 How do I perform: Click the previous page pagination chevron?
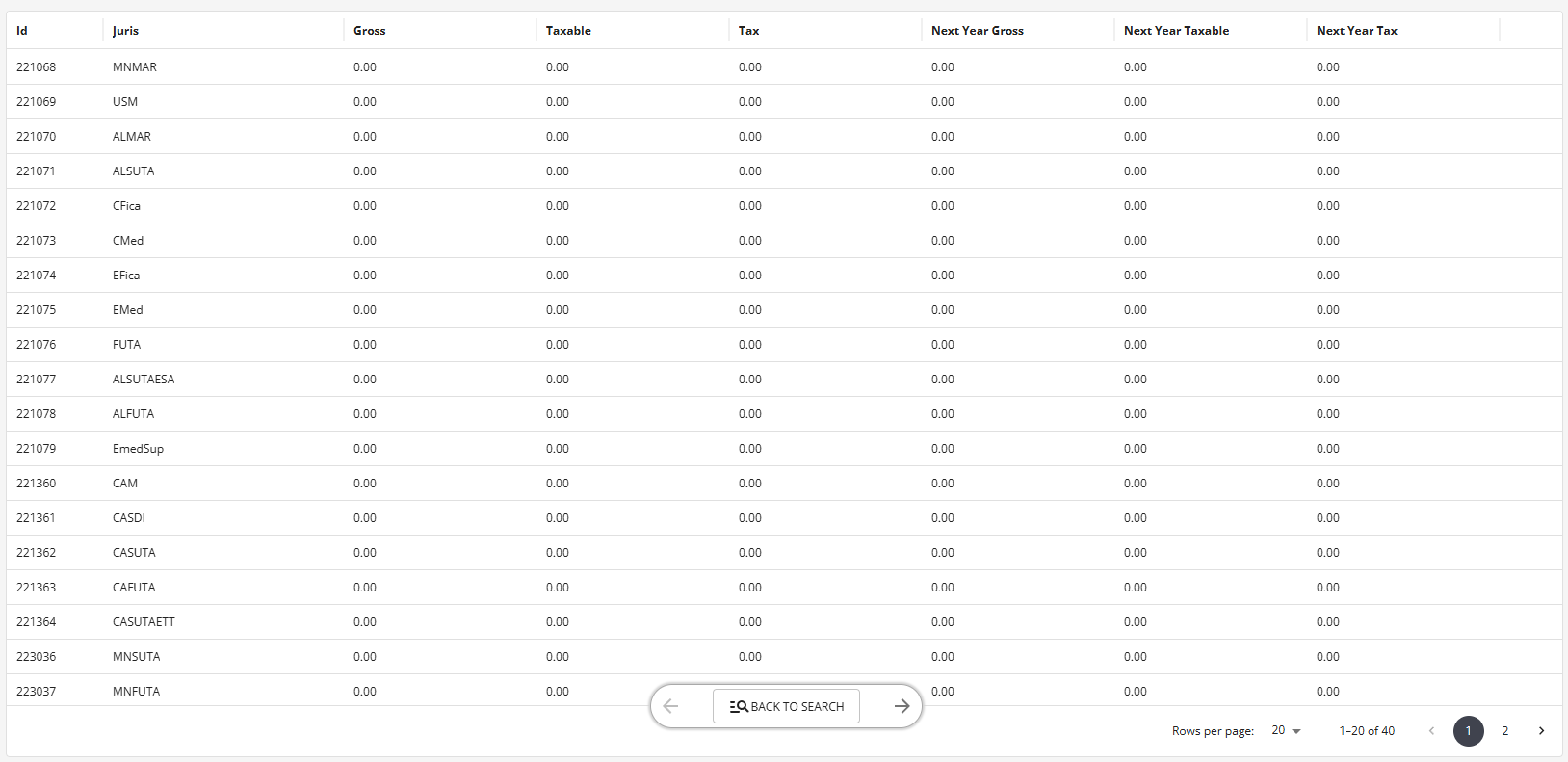pyautogui.click(x=1431, y=731)
